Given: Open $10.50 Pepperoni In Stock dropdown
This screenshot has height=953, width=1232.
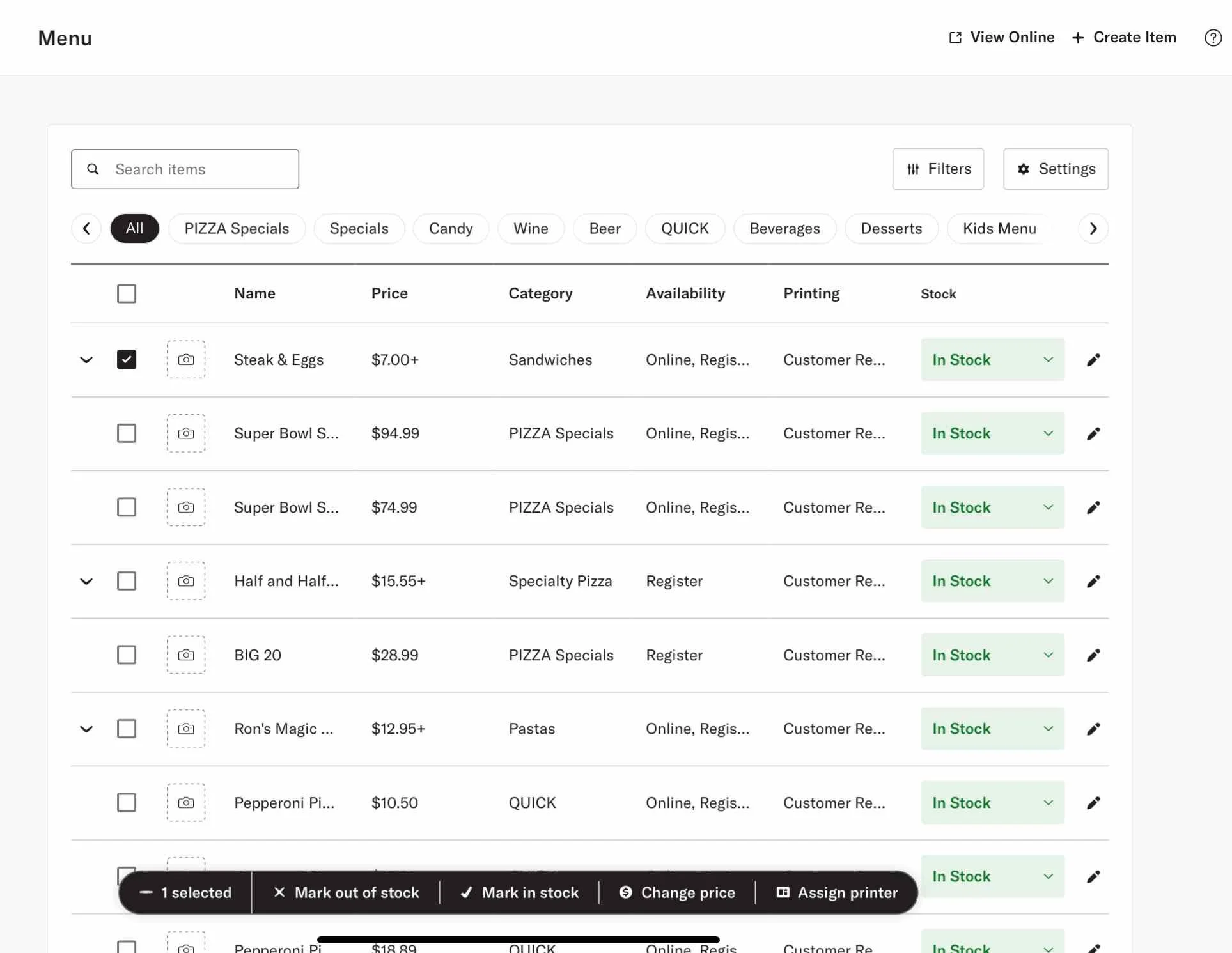Looking at the screenshot, I should (x=992, y=803).
